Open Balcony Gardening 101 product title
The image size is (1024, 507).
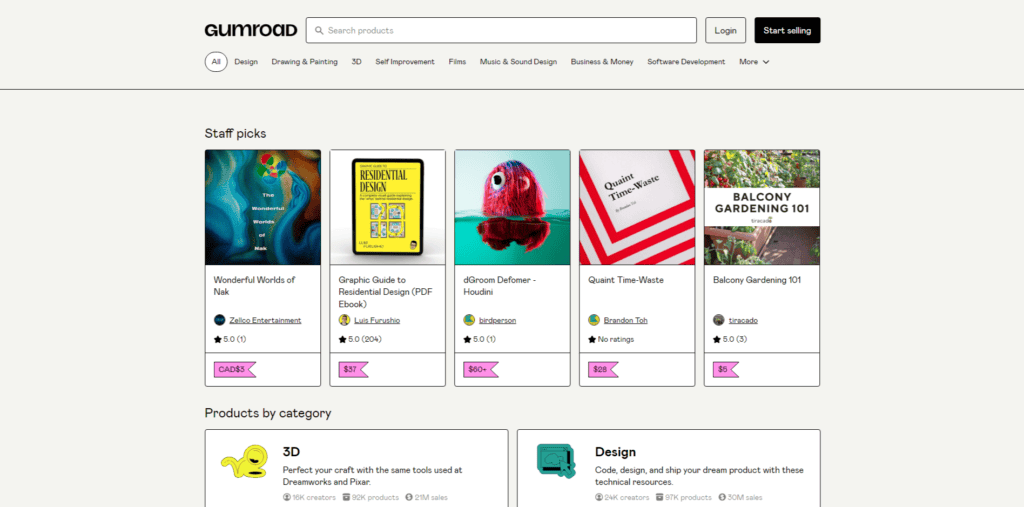tap(757, 280)
